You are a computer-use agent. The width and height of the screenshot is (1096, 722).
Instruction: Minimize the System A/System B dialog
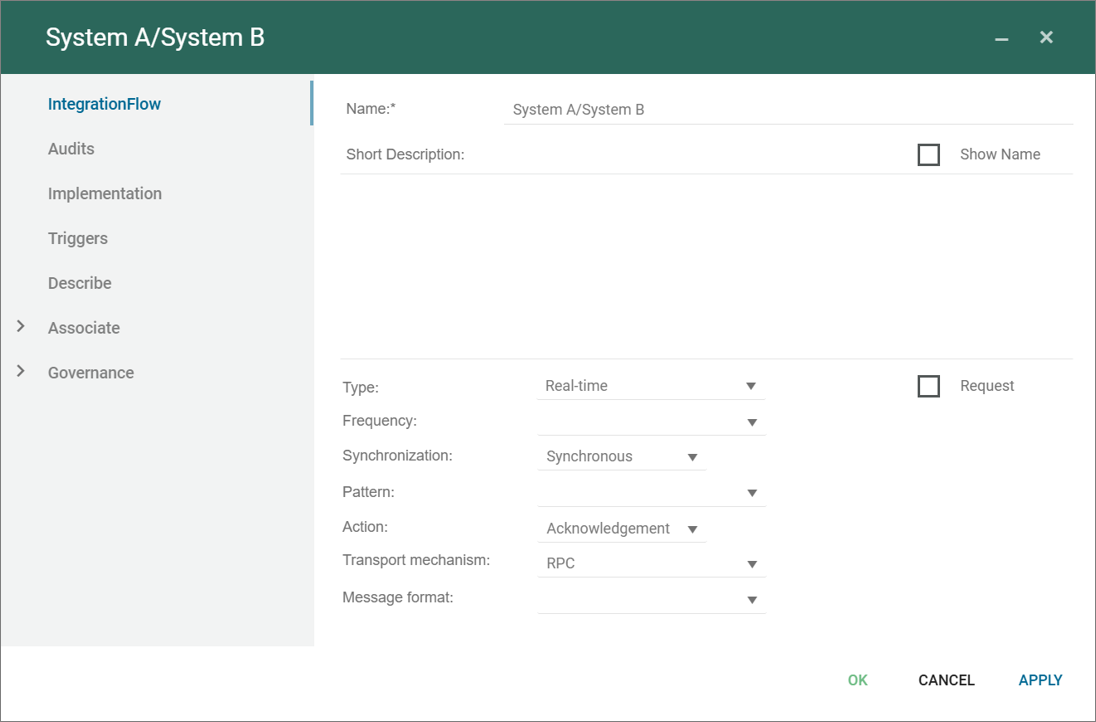coord(1001,38)
